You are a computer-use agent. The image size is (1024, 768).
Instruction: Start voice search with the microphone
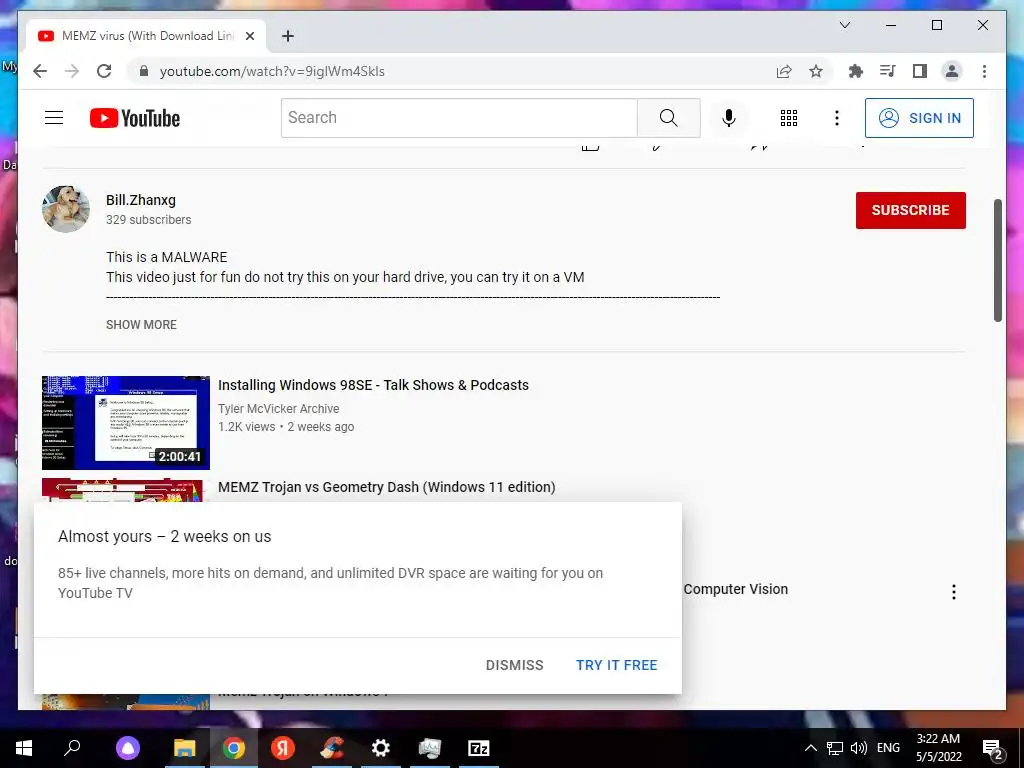[729, 118]
